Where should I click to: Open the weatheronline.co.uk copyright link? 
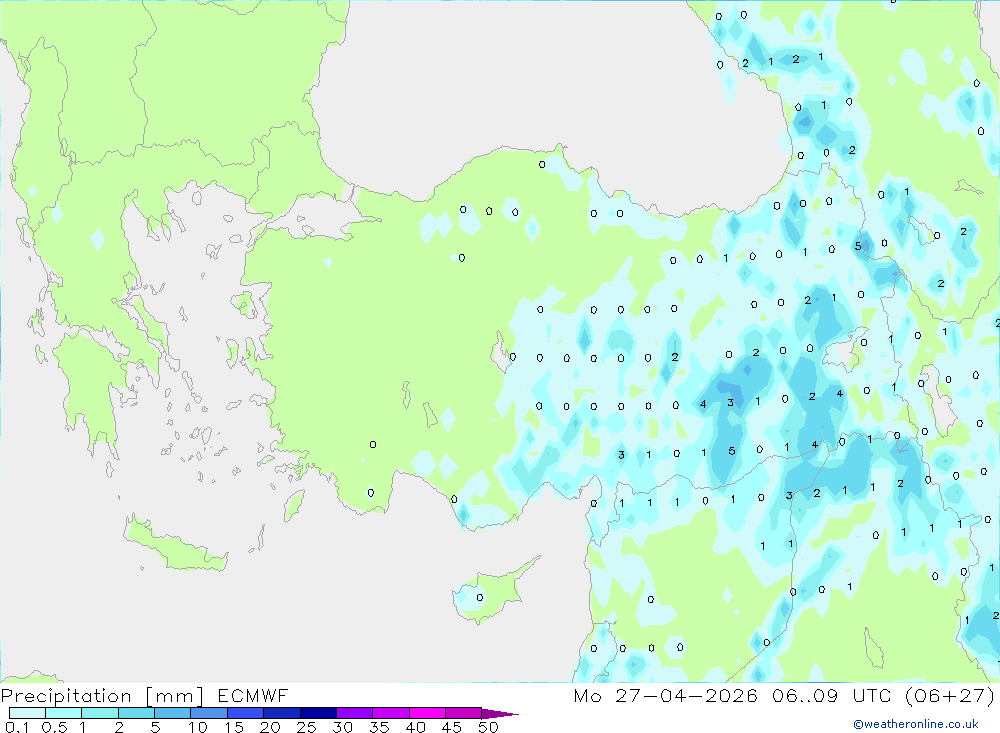tap(916, 724)
